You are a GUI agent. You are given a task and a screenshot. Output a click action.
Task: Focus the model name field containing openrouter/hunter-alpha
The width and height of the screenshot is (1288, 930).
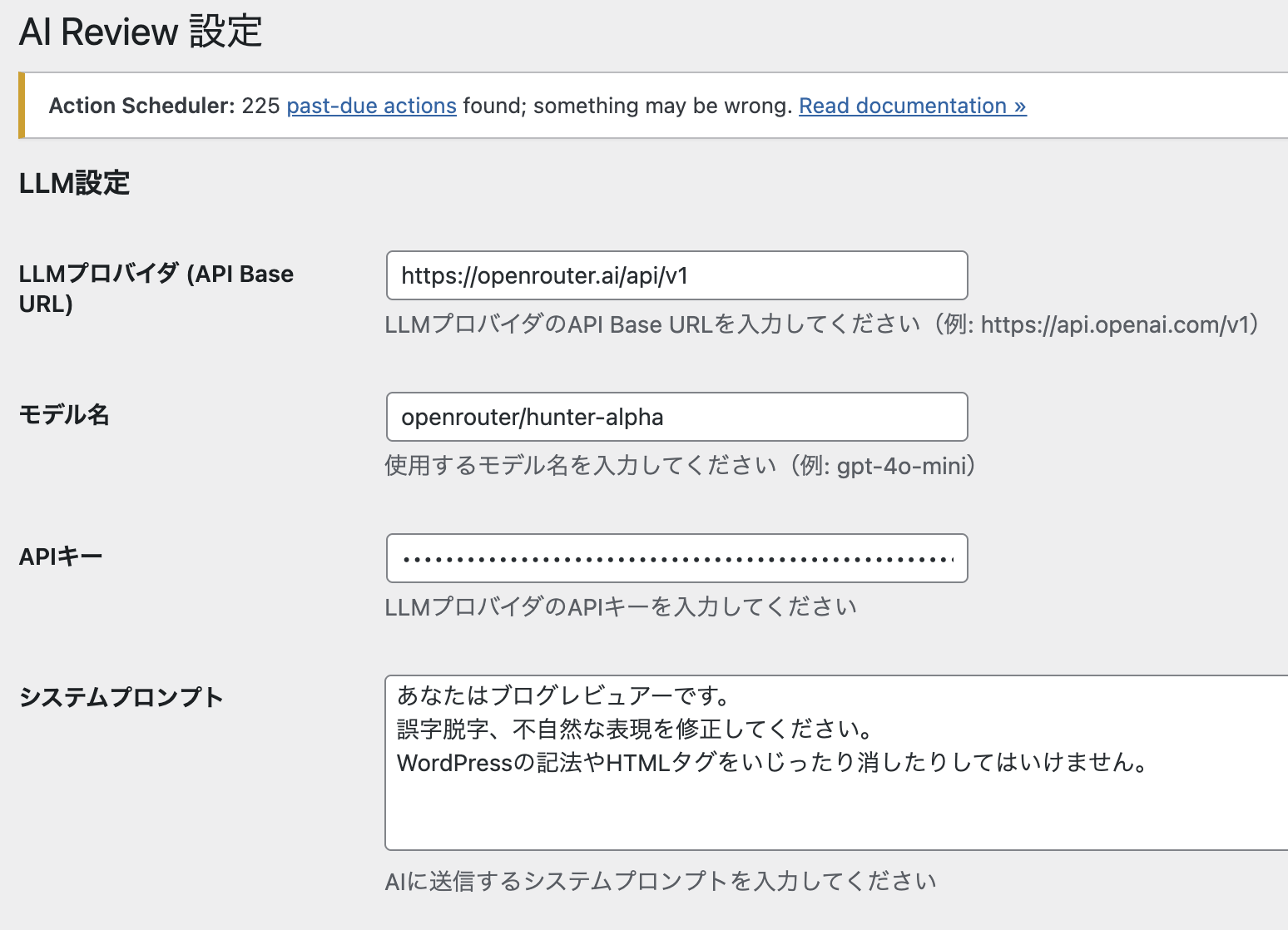[x=676, y=417]
